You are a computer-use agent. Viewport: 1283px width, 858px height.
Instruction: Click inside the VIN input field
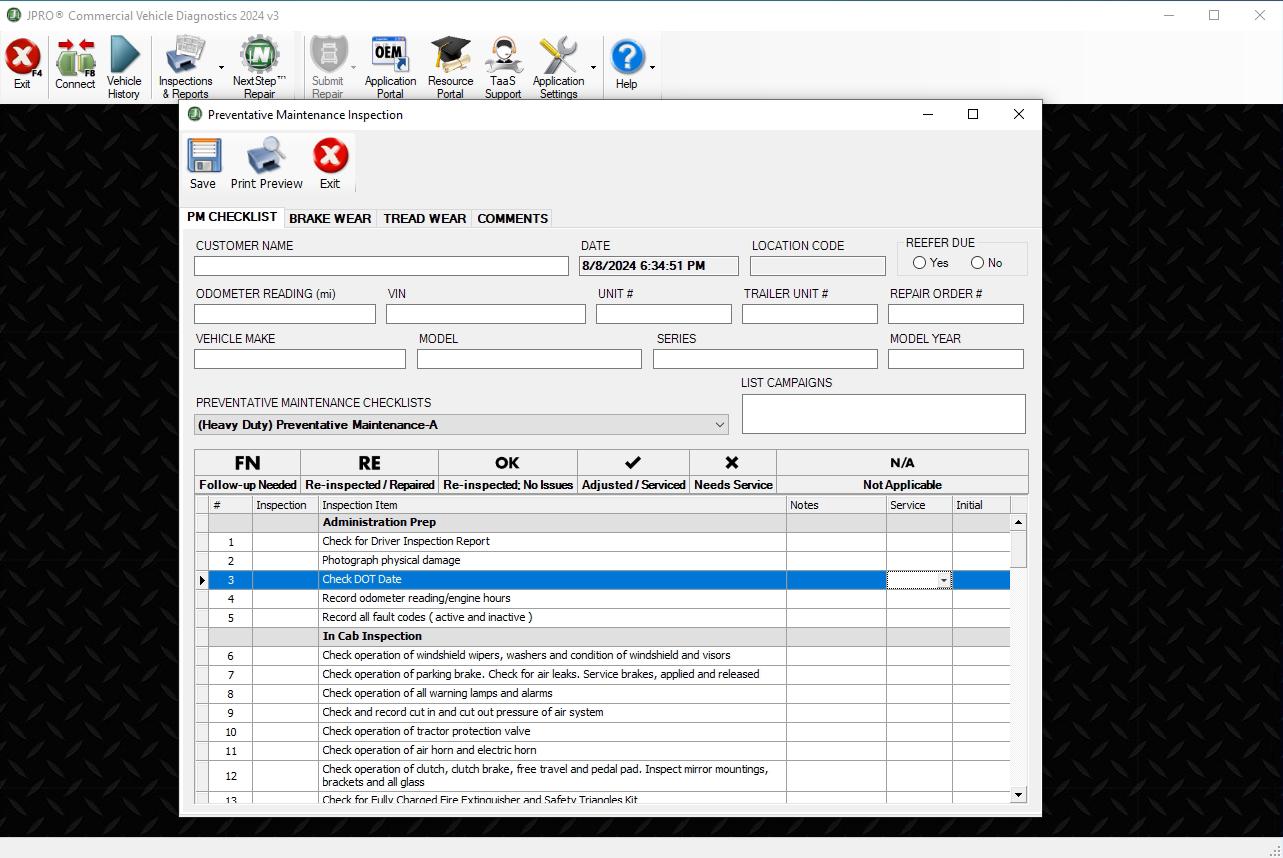pos(485,313)
